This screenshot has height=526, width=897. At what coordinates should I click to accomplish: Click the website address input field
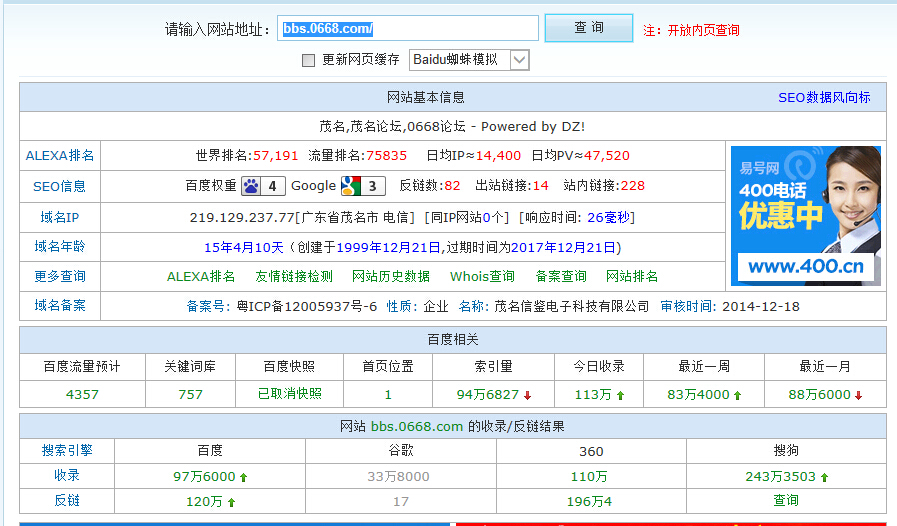pos(408,29)
